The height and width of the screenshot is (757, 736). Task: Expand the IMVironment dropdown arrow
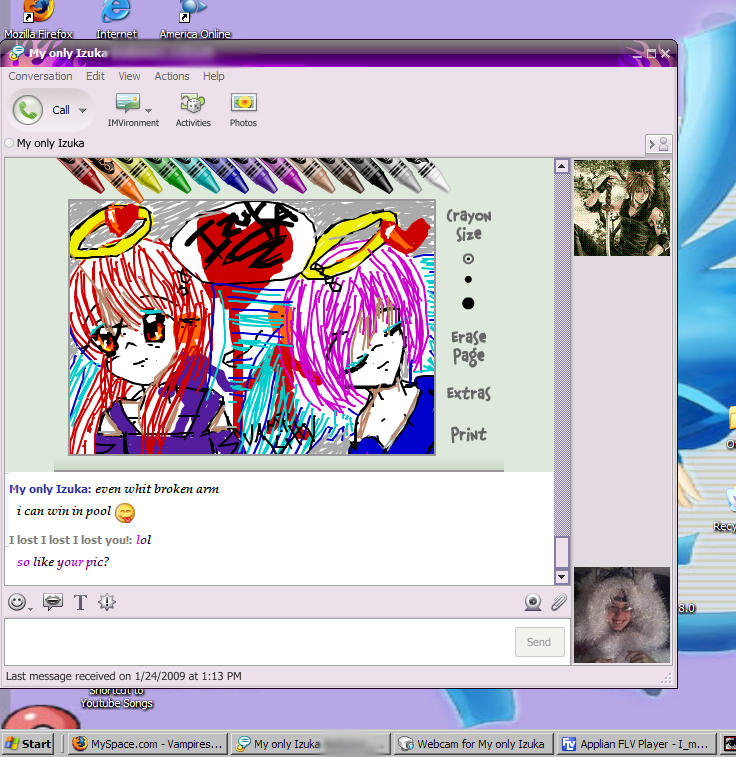(x=149, y=111)
